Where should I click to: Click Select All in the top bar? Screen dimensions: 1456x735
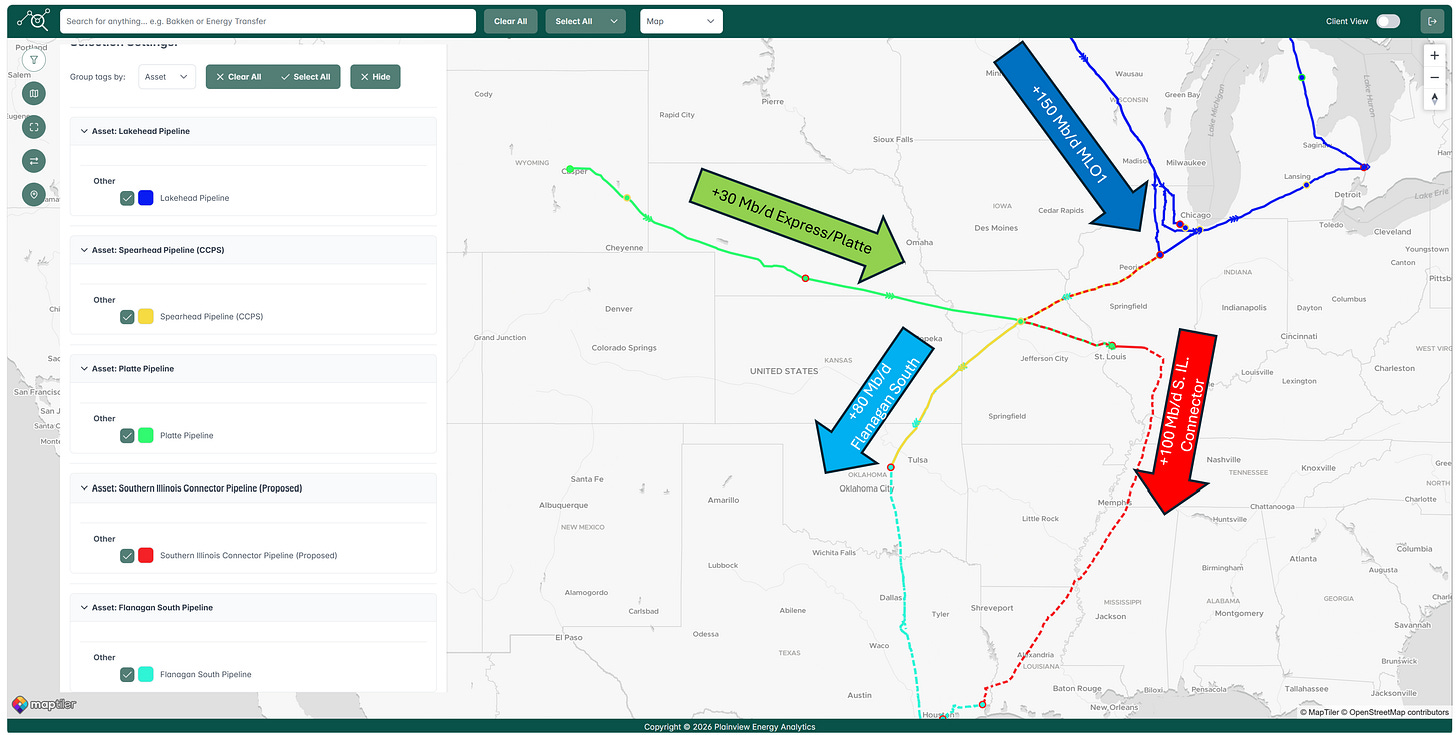click(574, 21)
